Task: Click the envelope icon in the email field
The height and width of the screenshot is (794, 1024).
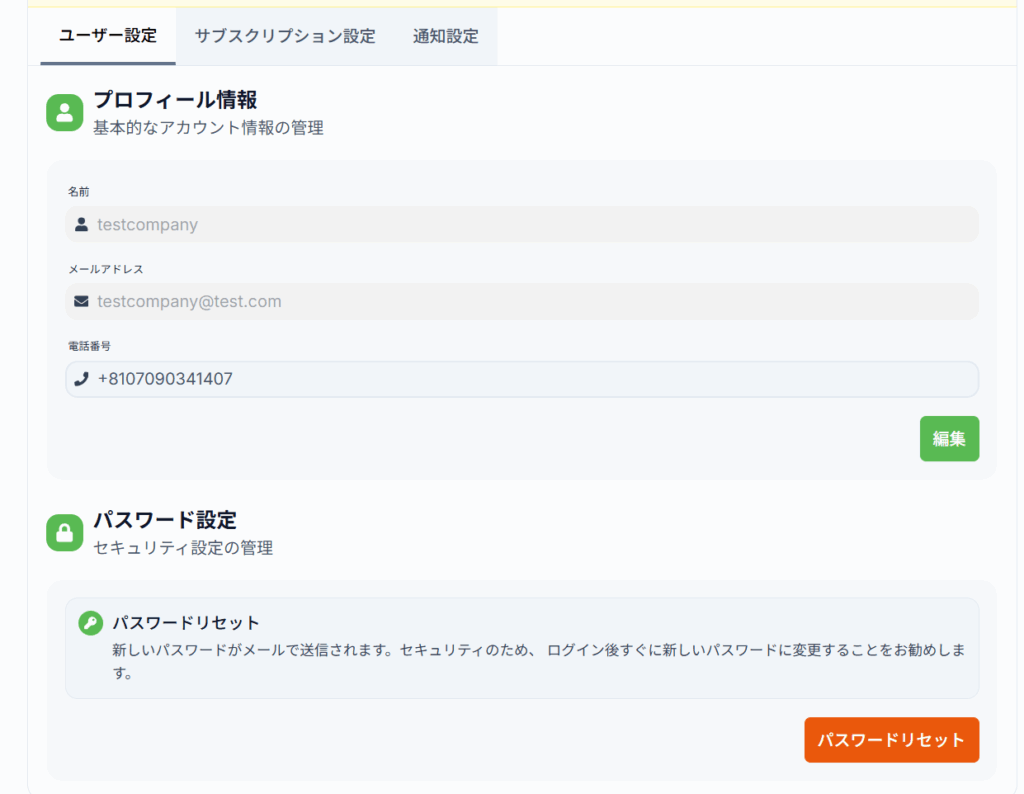Action: (x=82, y=302)
